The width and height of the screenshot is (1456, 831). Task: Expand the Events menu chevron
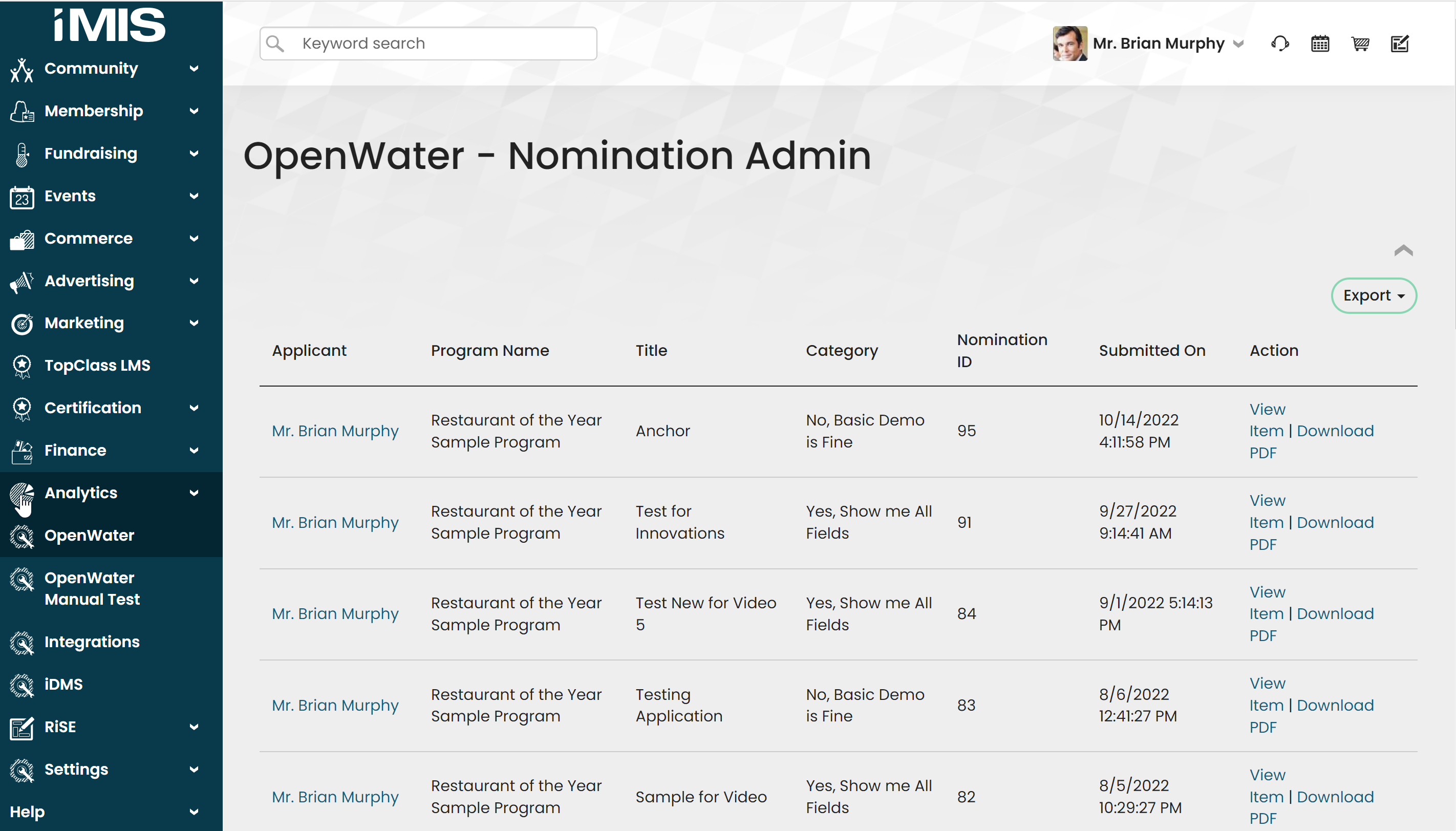click(x=194, y=196)
